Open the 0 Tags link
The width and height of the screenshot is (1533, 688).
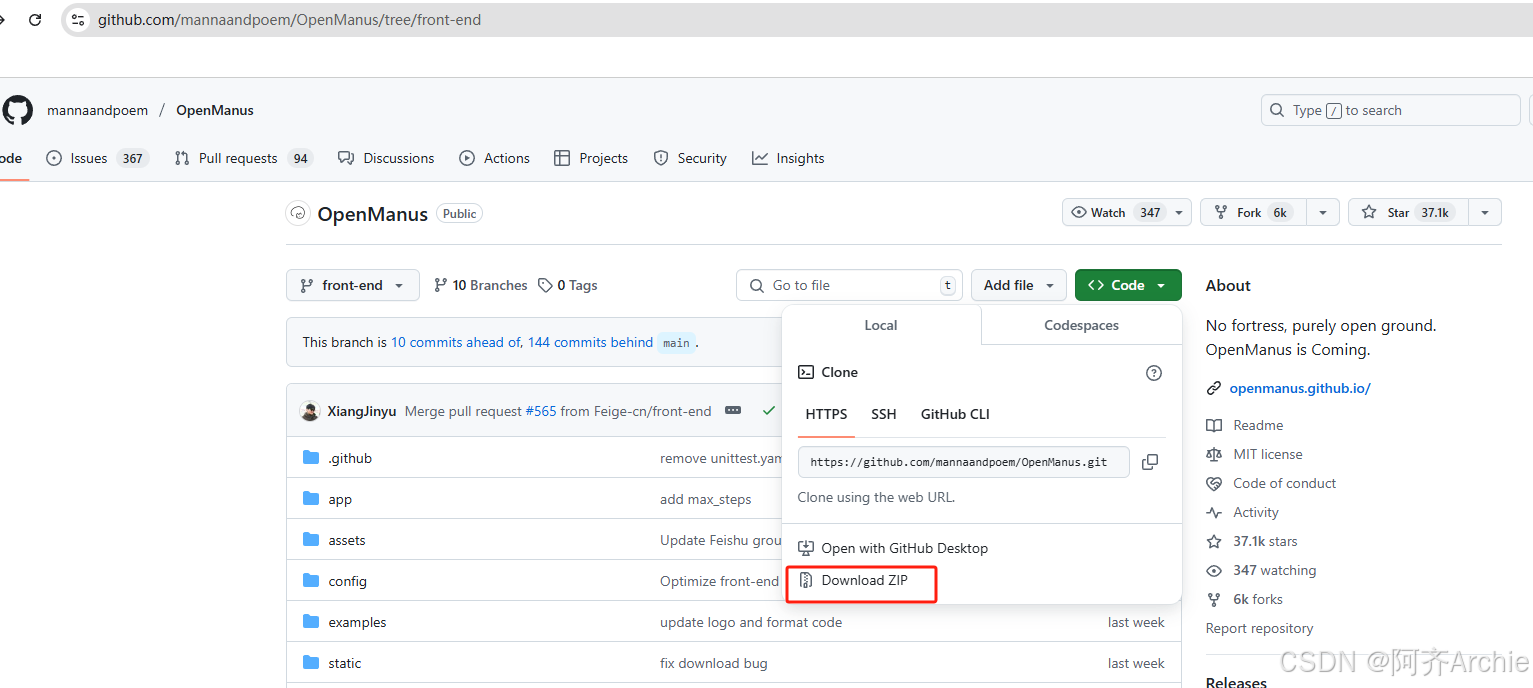567,285
